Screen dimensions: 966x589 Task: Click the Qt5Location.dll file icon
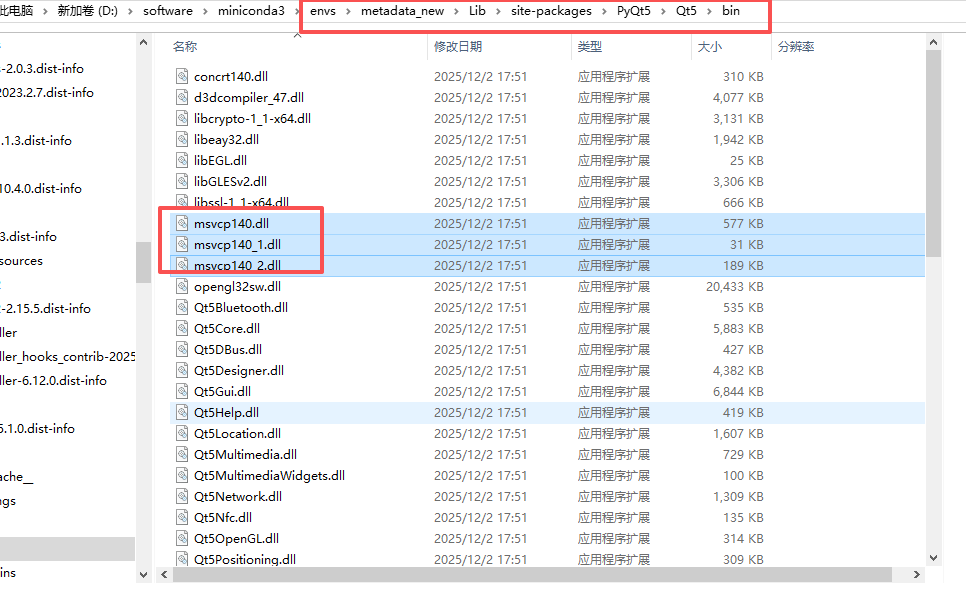(x=182, y=433)
